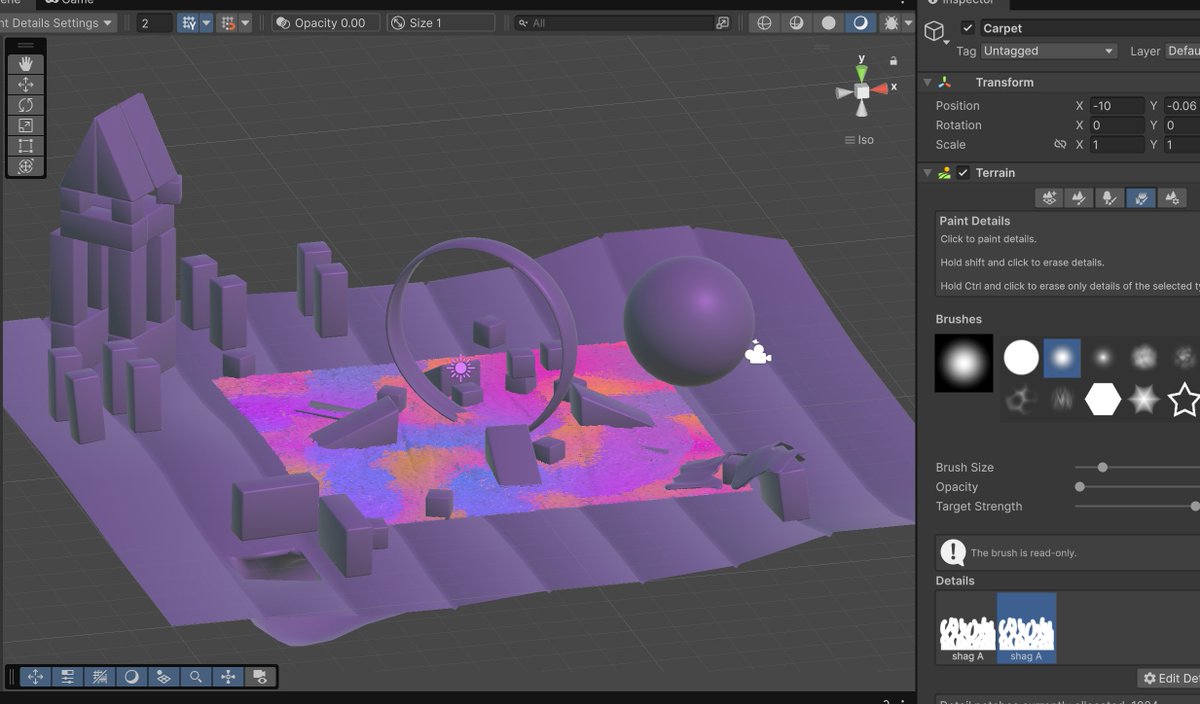
Task: Switch to Create Neighbor Terrains tab
Action: tap(1049, 198)
